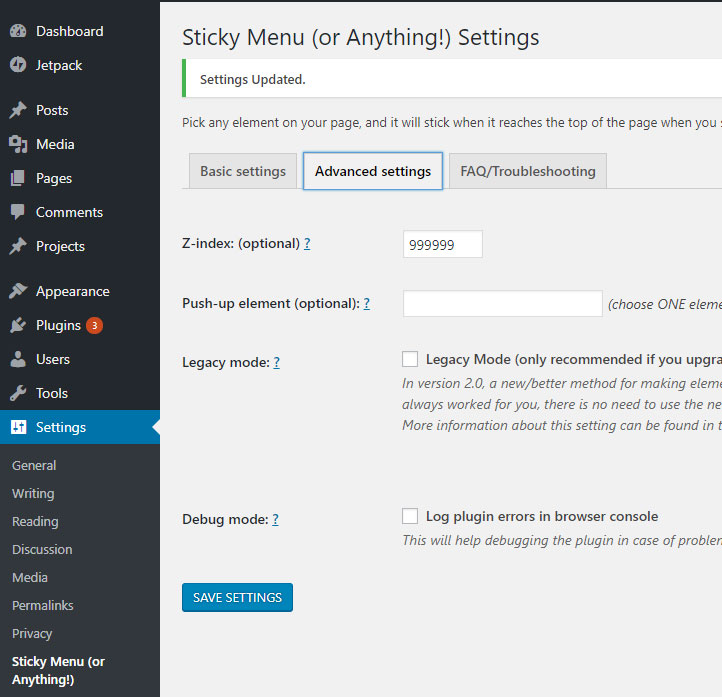Open Media under the Settings submenu
The width and height of the screenshot is (722, 697).
[30, 577]
